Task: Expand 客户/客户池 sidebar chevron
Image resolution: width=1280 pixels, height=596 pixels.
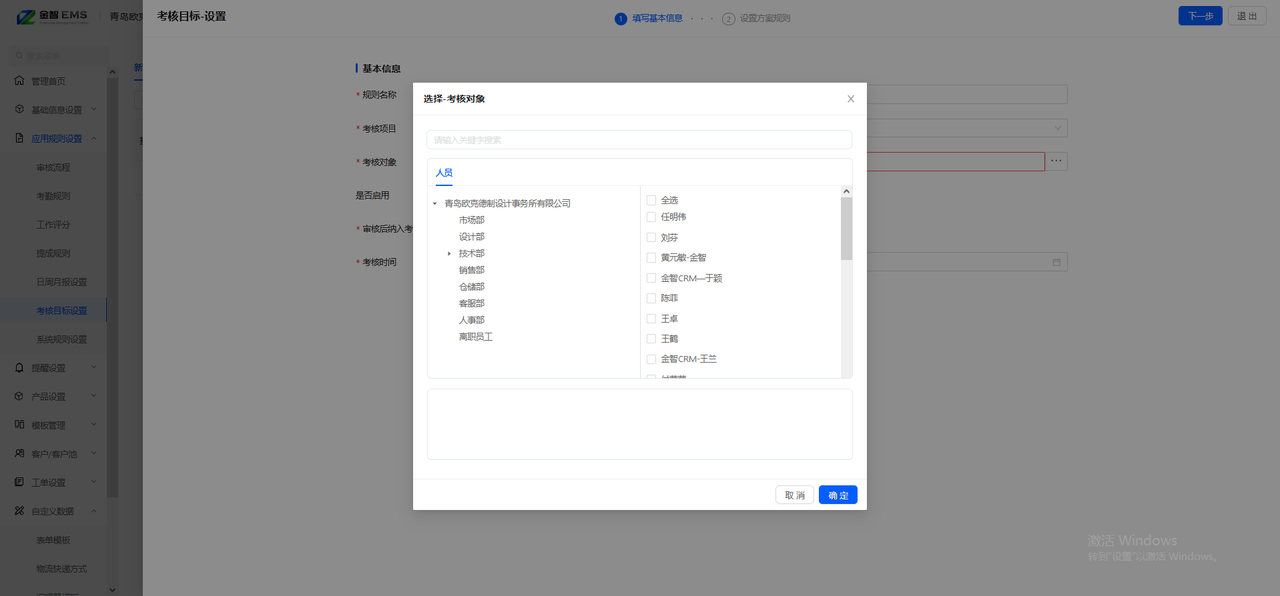Action: tap(94, 454)
